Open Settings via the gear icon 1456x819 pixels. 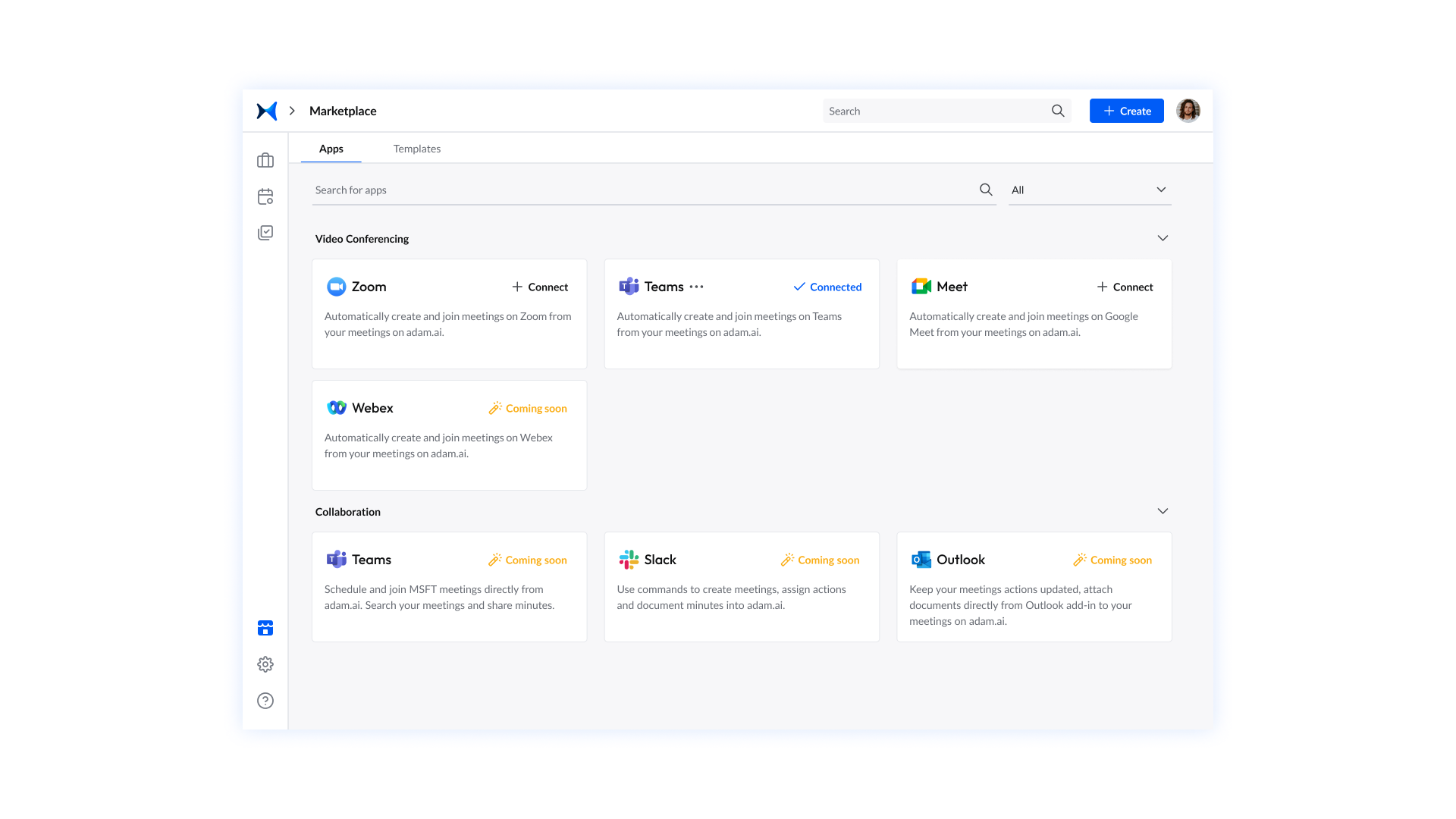pos(265,664)
